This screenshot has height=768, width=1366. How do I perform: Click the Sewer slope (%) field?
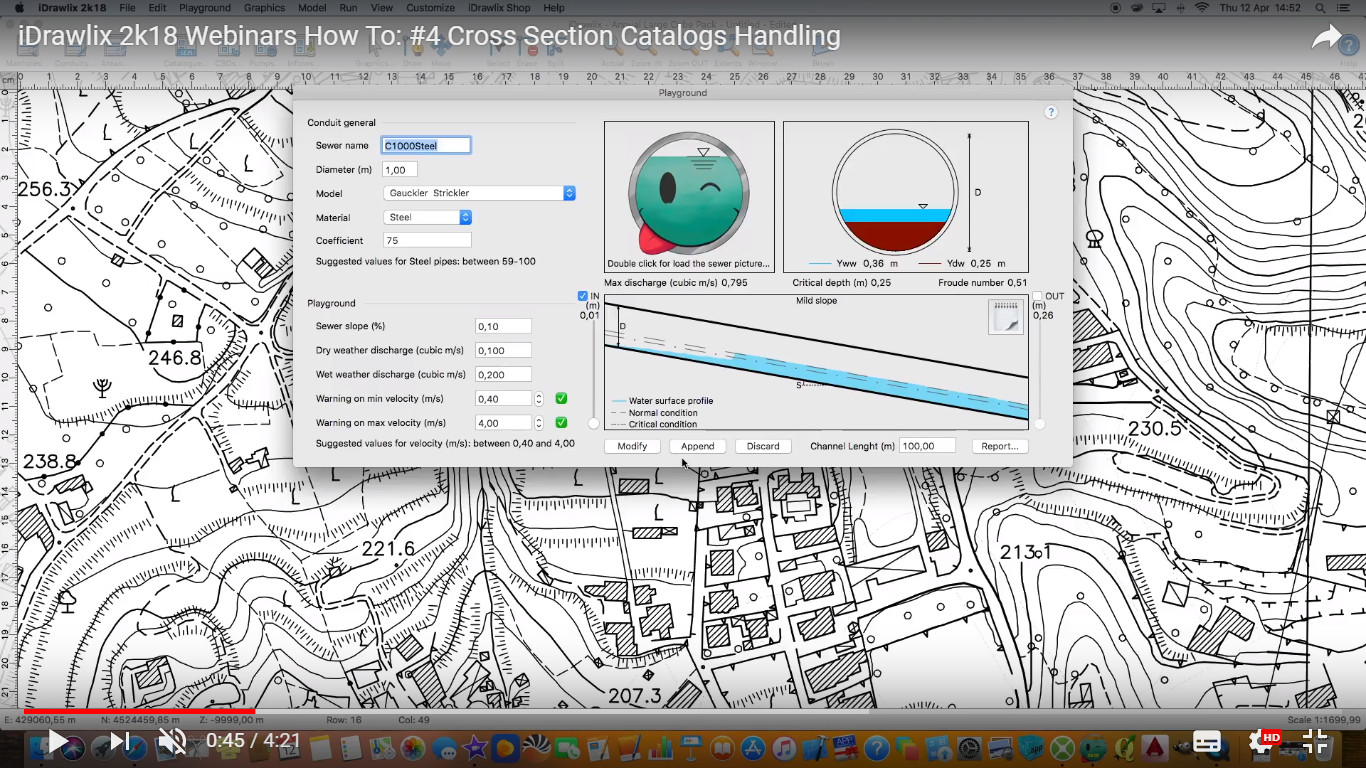[503, 326]
